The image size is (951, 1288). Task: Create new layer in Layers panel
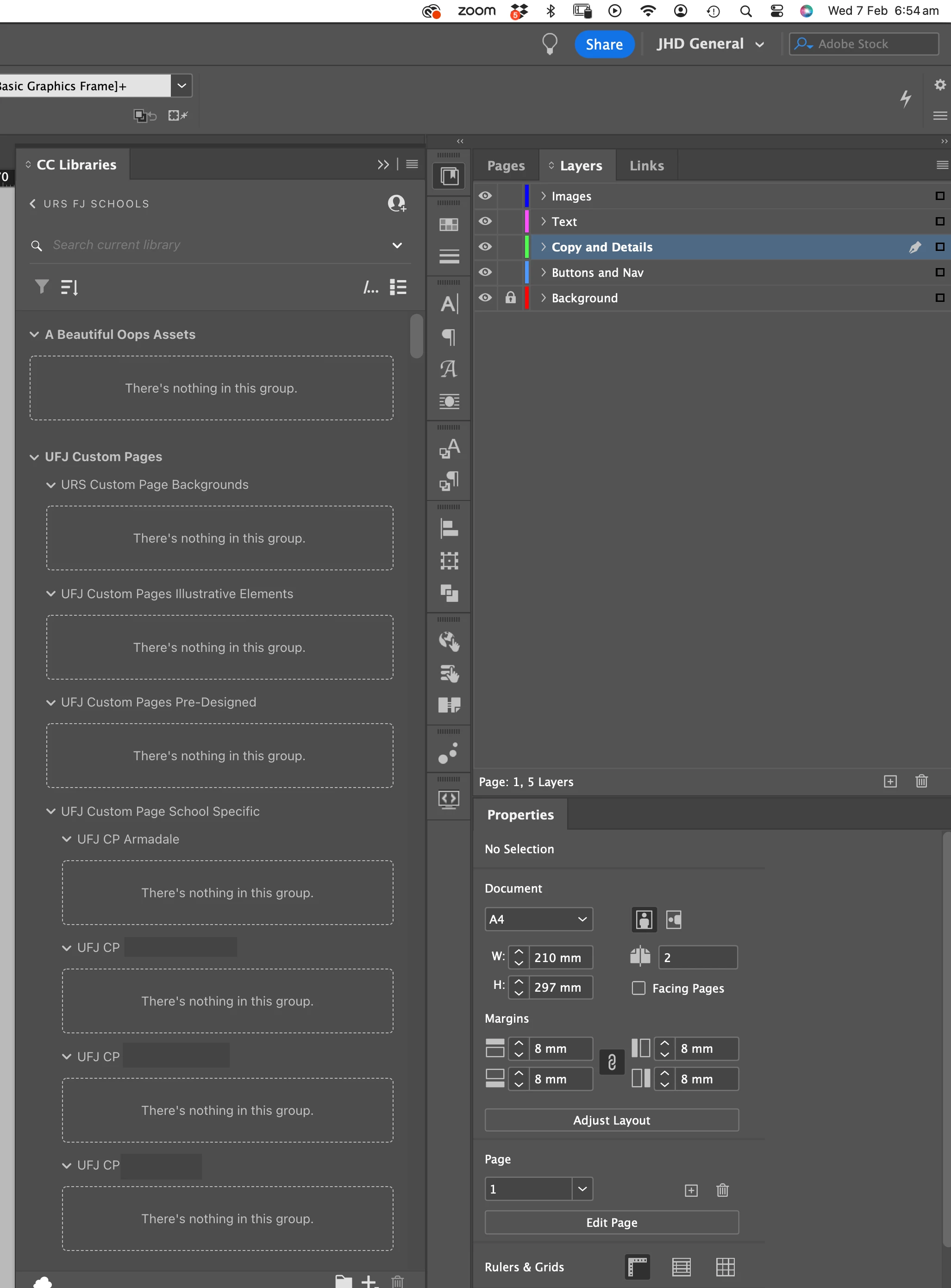click(890, 781)
